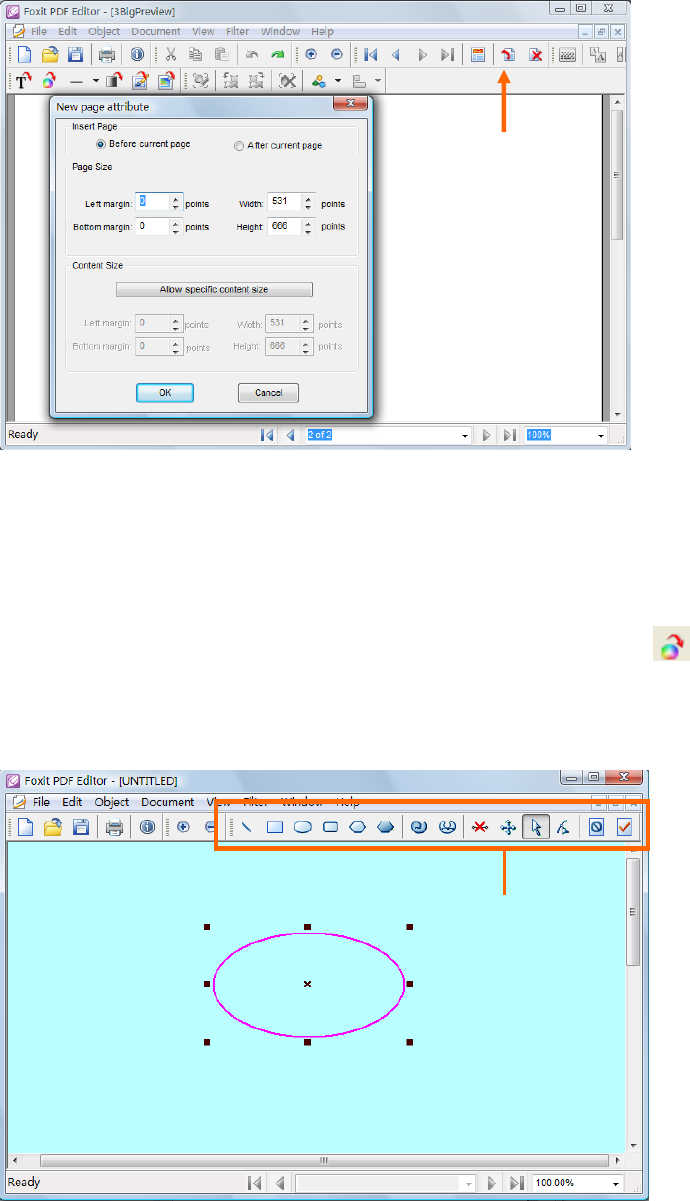The height and width of the screenshot is (1201, 690).
Task: Open 100% zoom dropdown in 3BigPreview status bar
Action: pos(601,436)
